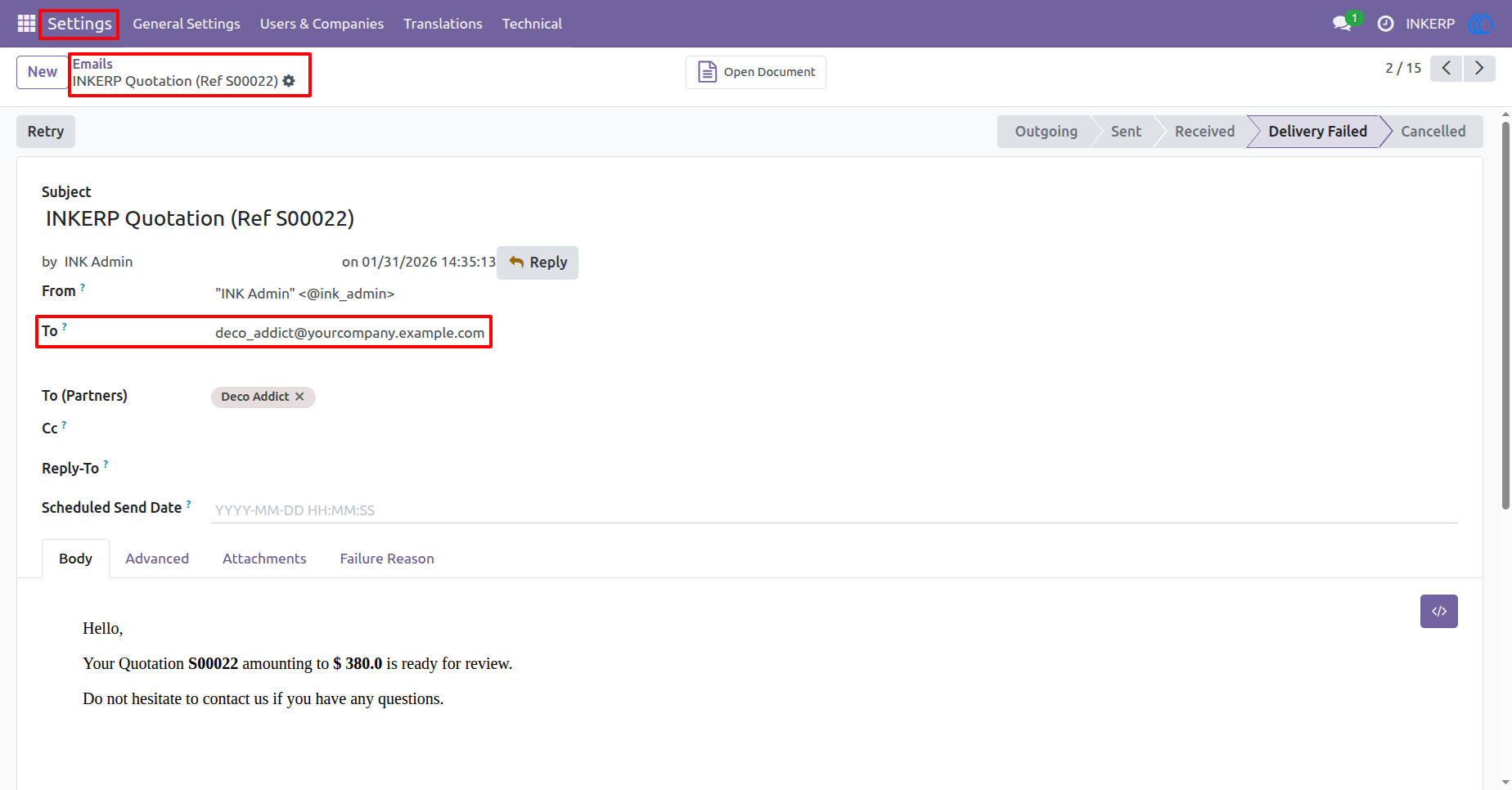Switch to the Advanced tab
Image resolution: width=1512 pixels, height=790 pixels.
(x=157, y=559)
